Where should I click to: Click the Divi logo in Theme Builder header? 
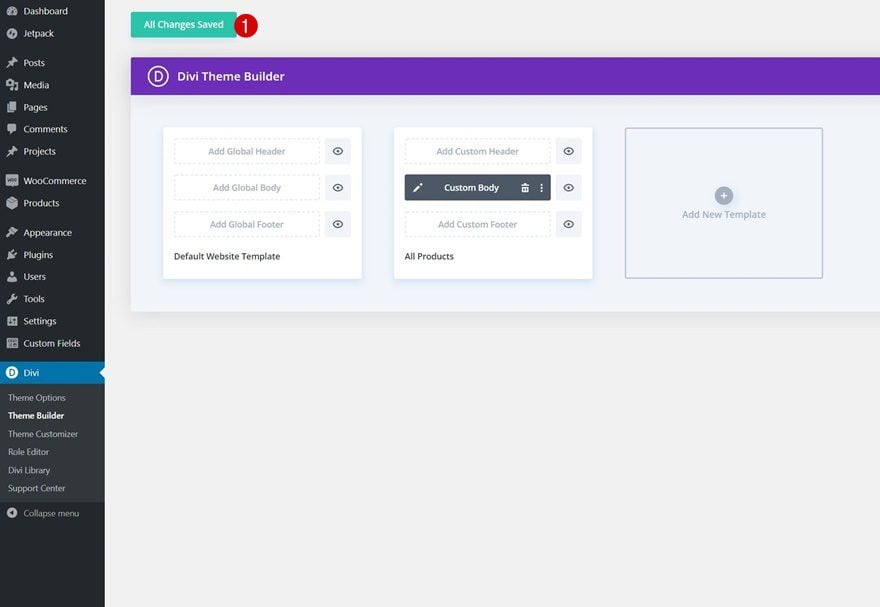click(158, 76)
